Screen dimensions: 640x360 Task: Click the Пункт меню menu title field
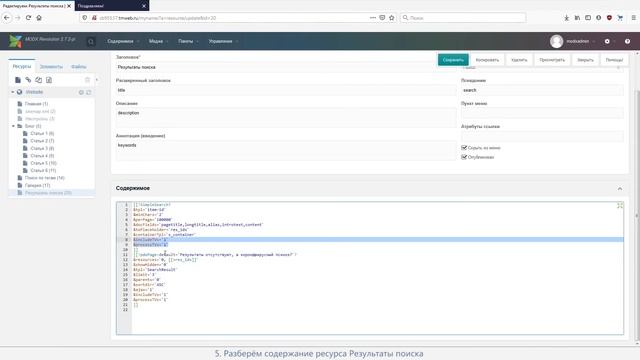[x=542, y=113]
